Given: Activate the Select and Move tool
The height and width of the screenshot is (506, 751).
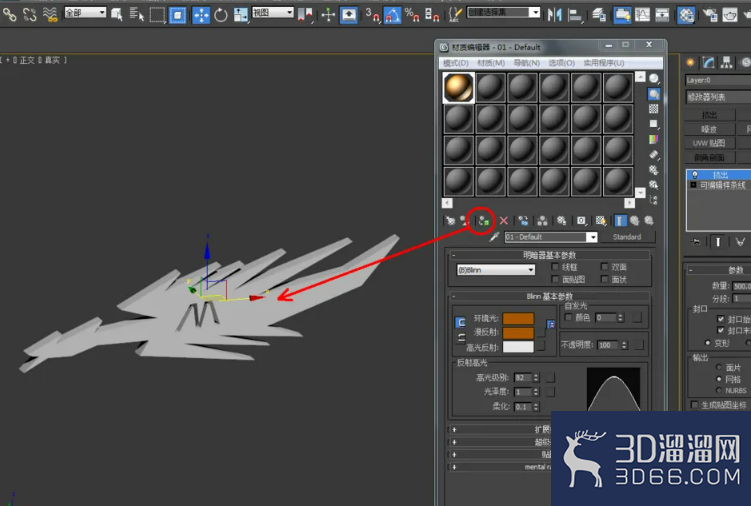Looking at the screenshot, I should tap(201, 15).
